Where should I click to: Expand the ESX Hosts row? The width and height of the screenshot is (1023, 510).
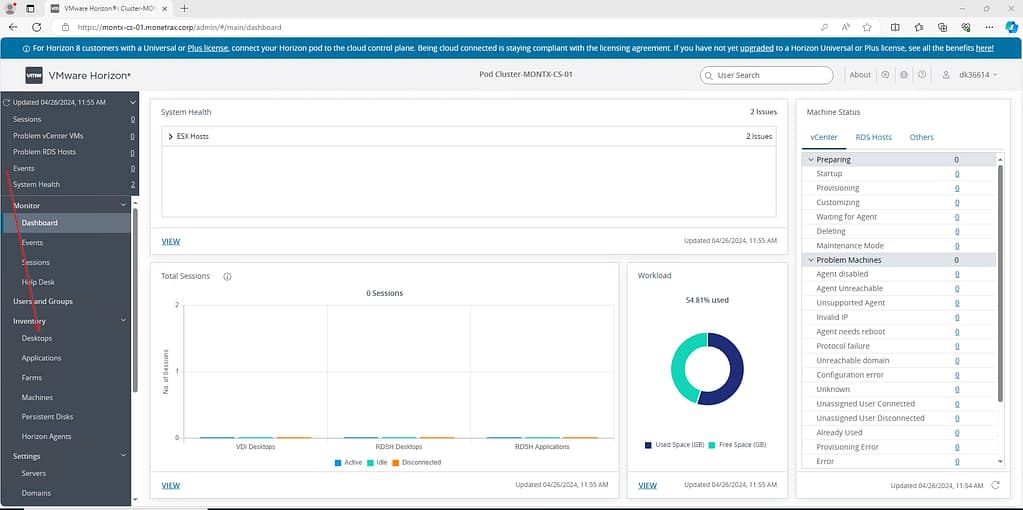171,136
